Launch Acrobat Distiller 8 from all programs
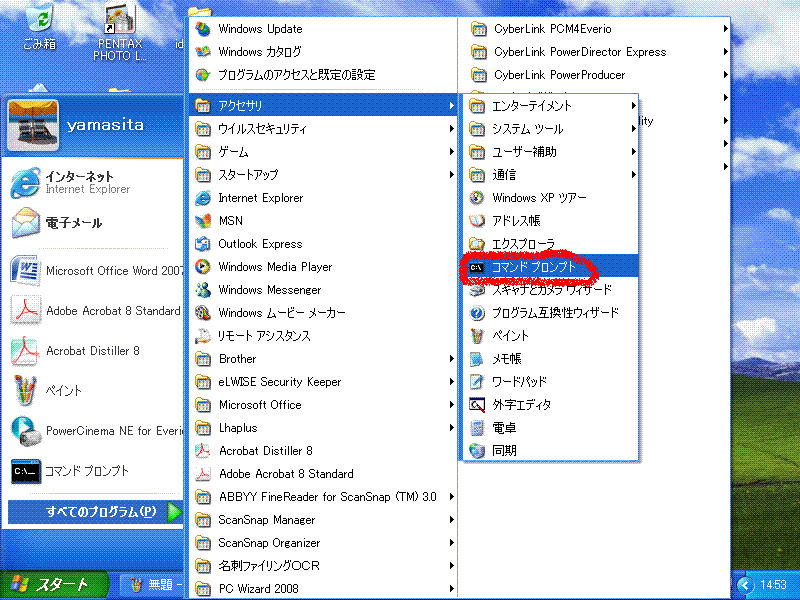This screenshot has width=800, height=600. pyautogui.click(x=323, y=451)
